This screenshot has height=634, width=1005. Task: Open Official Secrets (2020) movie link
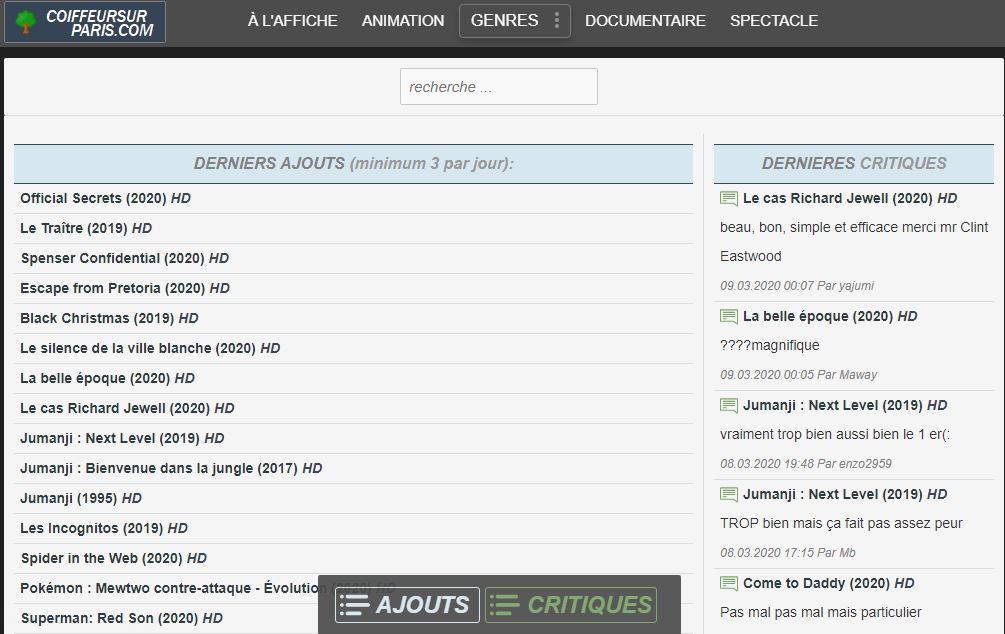pos(94,199)
